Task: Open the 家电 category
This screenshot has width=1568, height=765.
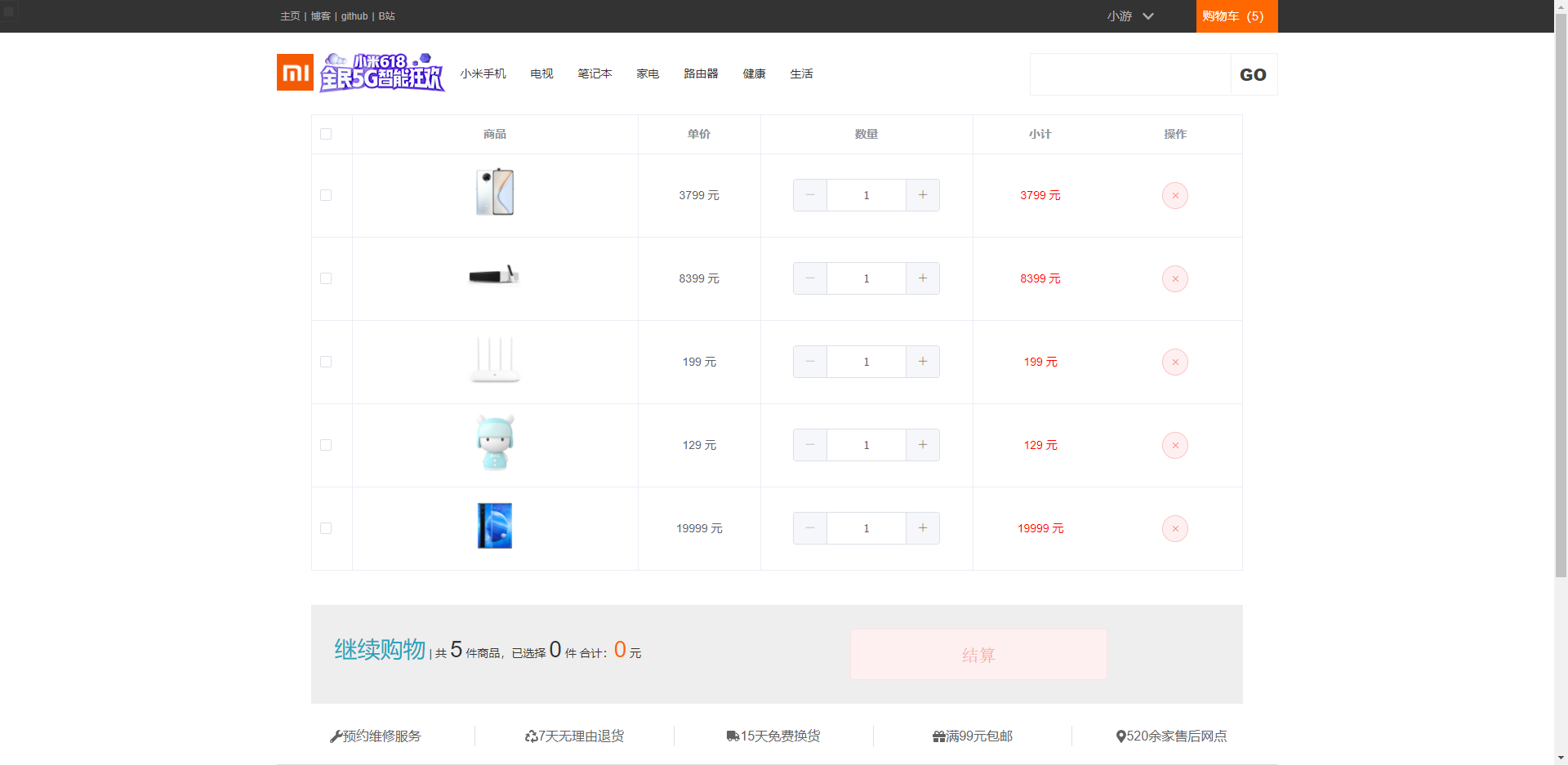Action: tap(648, 73)
